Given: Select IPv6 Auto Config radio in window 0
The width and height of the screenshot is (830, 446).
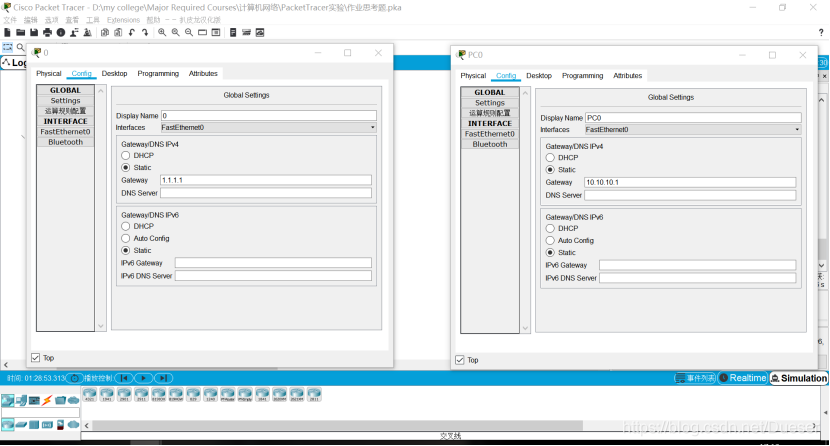Looking at the screenshot, I should point(125,239).
